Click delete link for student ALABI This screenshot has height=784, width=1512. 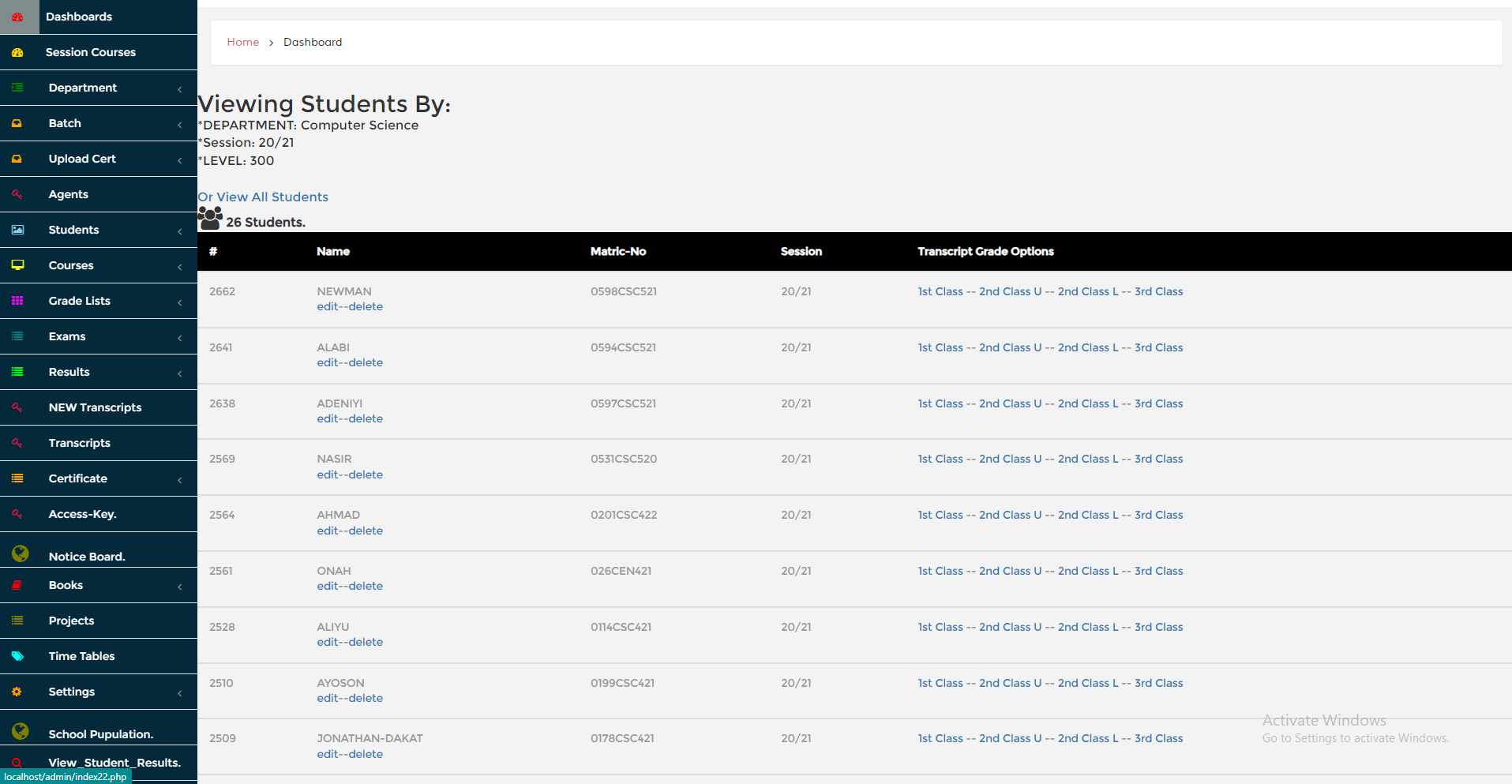[x=366, y=362]
